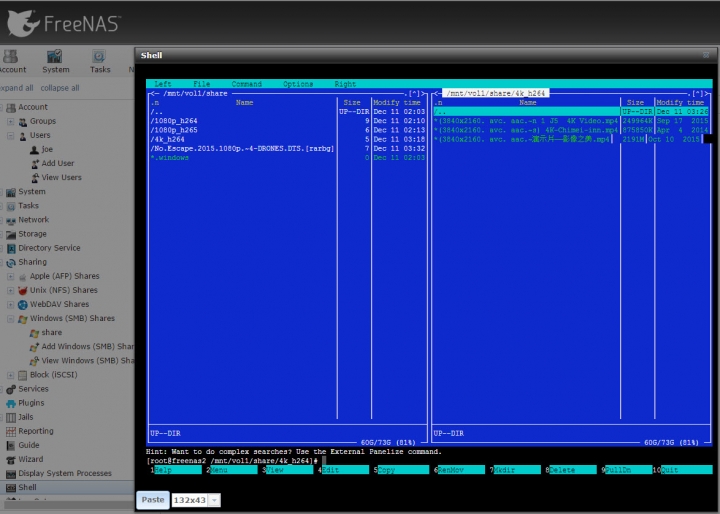This screenshot has width=720, height=514.
Task: Collapse the Users tree node
Action: [11, 136]
